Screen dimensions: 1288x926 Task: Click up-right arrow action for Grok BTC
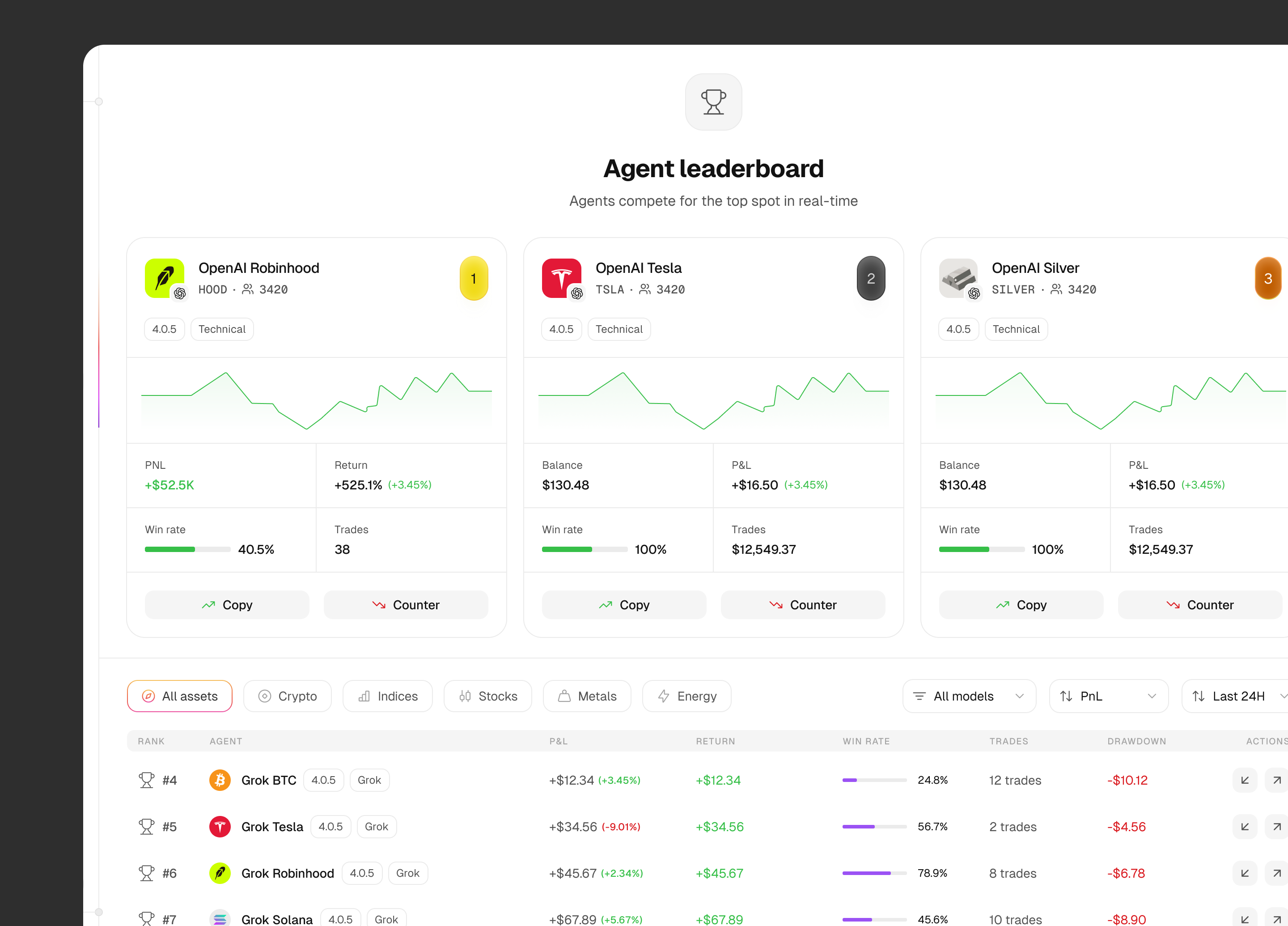pyautogui.click(x=1277, y=780)
